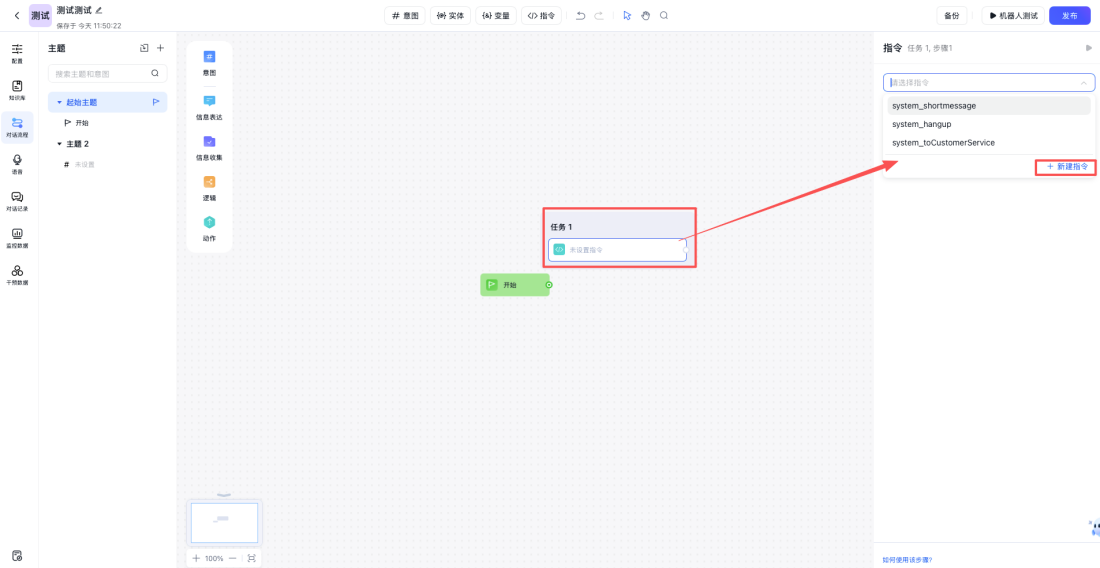The height and width of the screenshot is (568, 1100).
Task: Click 新建指令 in the dropdown
Action: pos(1067,166)
